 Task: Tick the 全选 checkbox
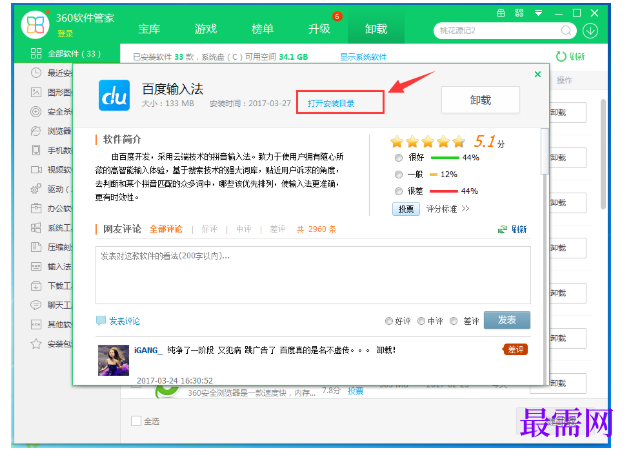(136, 421)
